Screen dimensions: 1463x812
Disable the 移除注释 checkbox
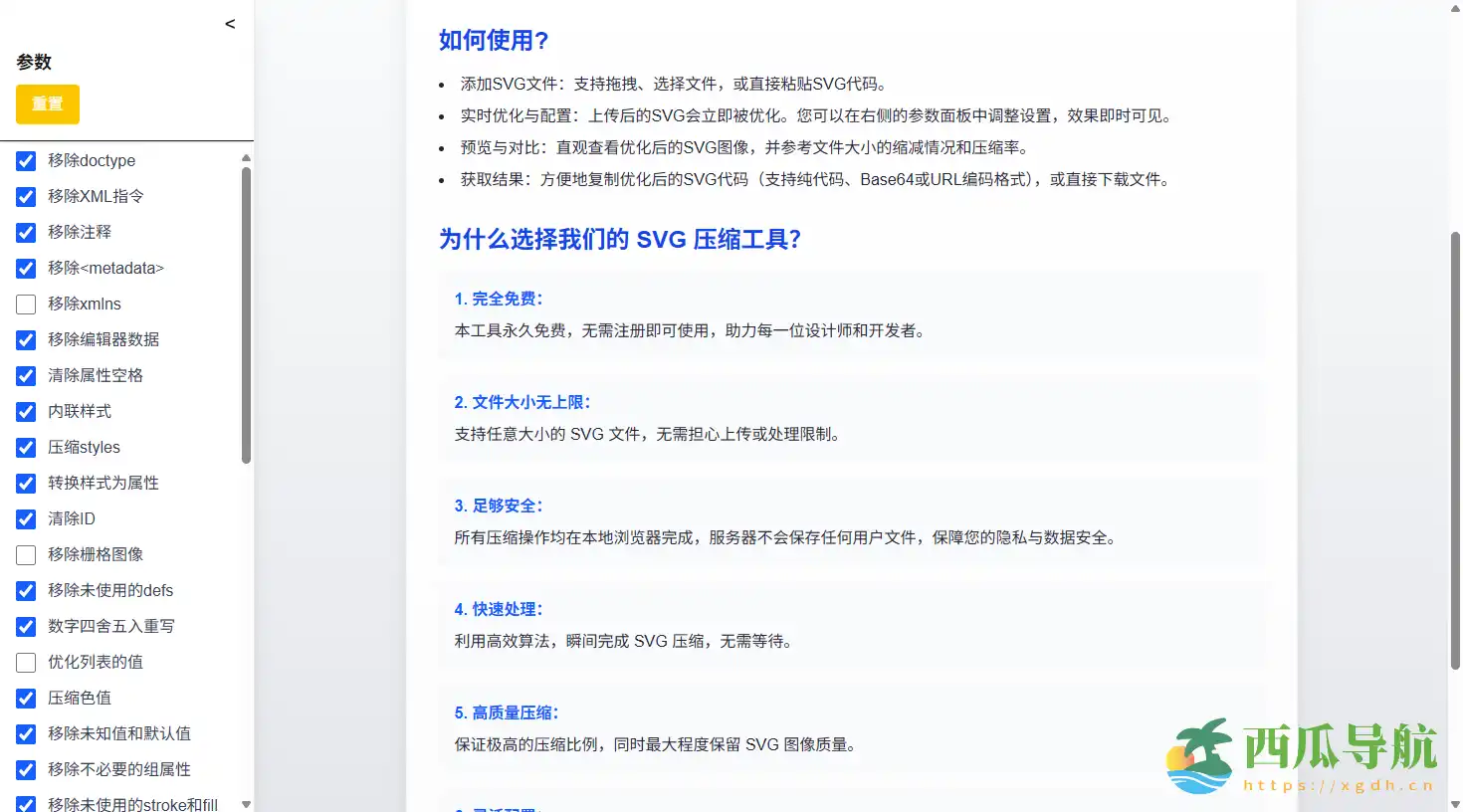click(26, 233)
